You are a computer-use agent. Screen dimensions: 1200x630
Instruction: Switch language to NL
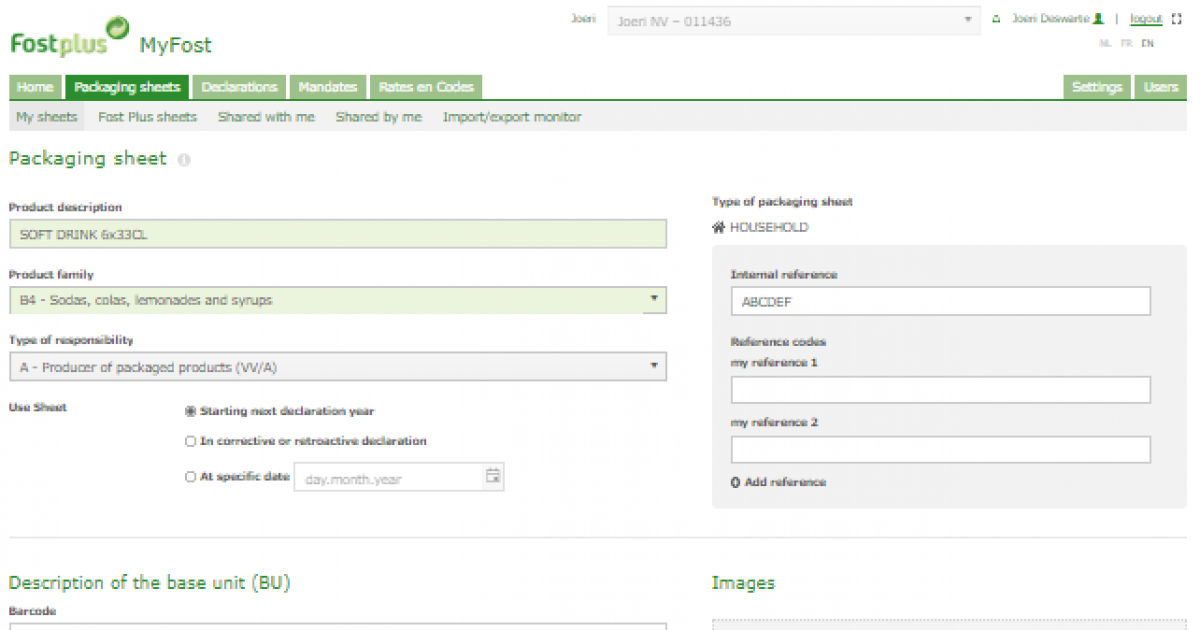pos(1104,44)
